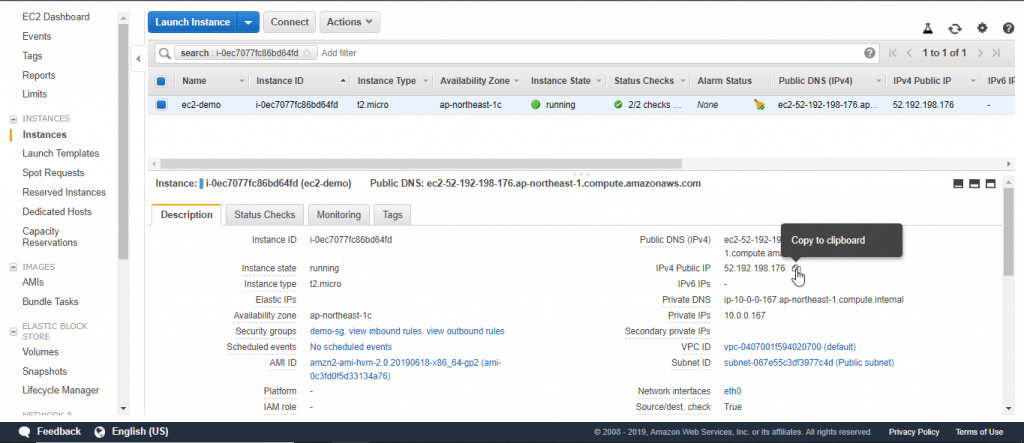The width and height of the screenshot is (1024, 443).
Task: Open the Privacy Policy link
Action: click(x=914, y=432)
